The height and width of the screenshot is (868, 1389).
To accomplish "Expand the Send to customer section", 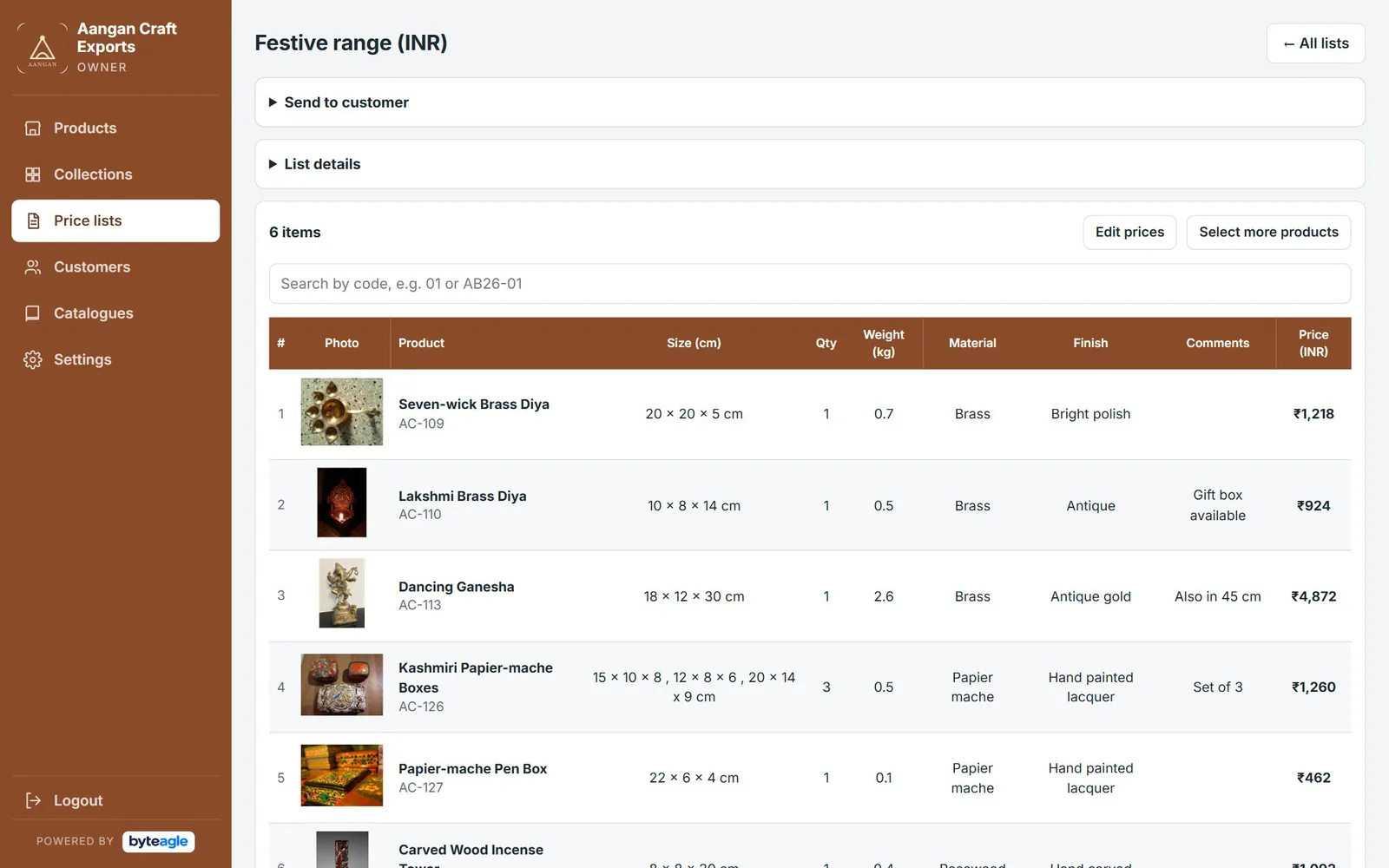I will [x=809, y=102].
